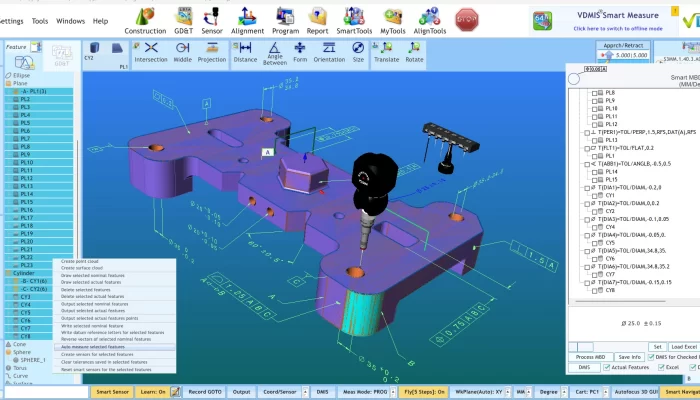
Task: Select SPHERE_1 in the feature tree
Action: click(x=33, y=360)
